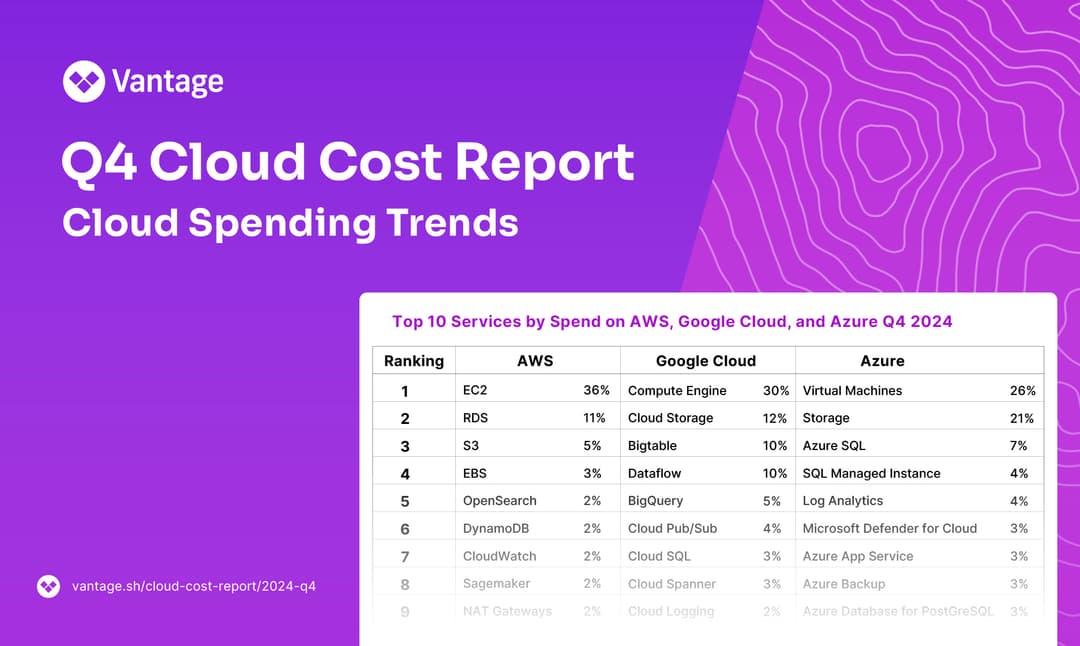Click Microsoft Defender for Cloud entry
1080x646 pixels.
coord(889,528)
